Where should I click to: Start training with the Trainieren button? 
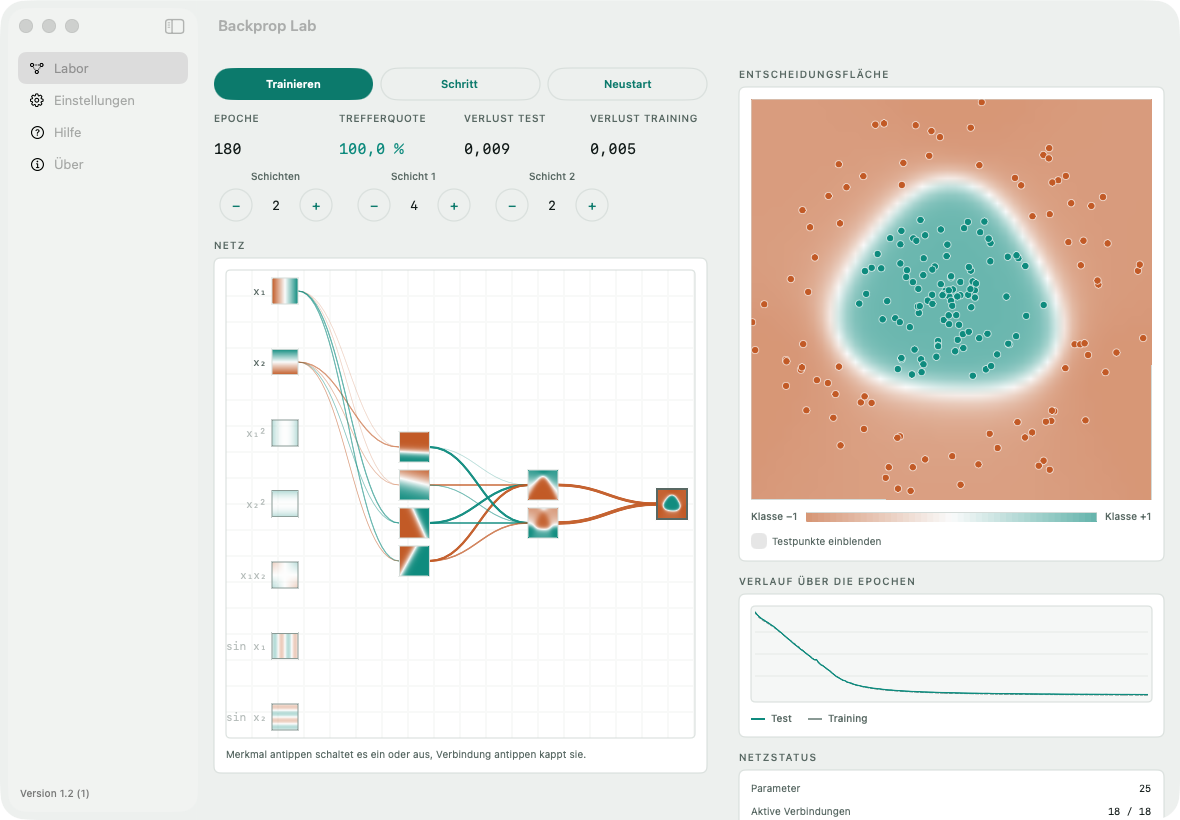[x=293, y=84]
